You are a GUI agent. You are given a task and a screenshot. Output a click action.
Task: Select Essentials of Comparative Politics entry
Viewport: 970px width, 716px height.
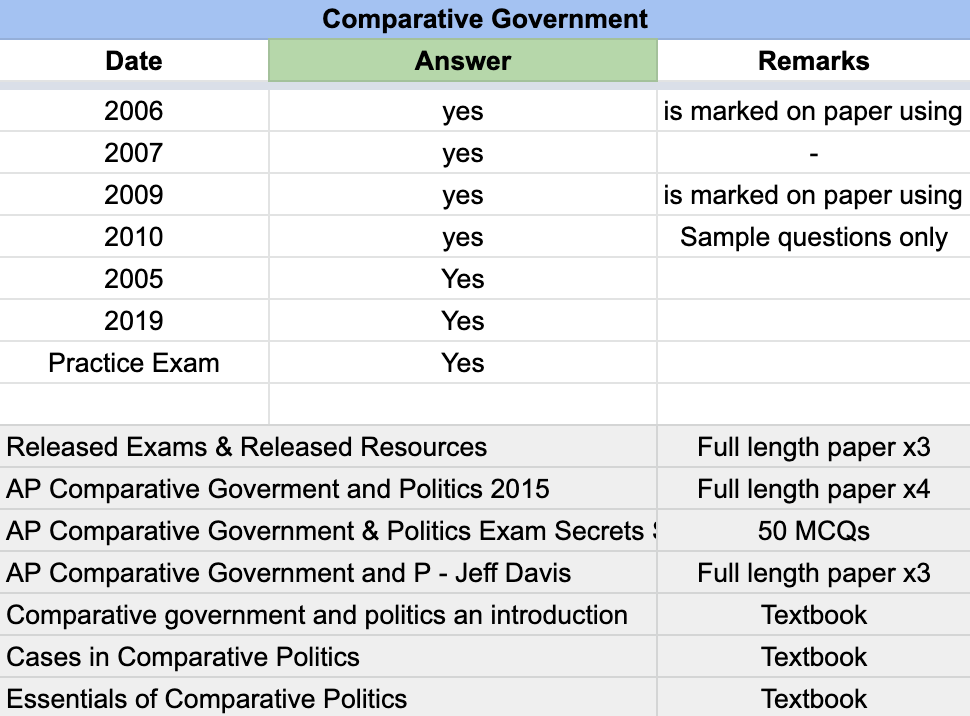207,699
